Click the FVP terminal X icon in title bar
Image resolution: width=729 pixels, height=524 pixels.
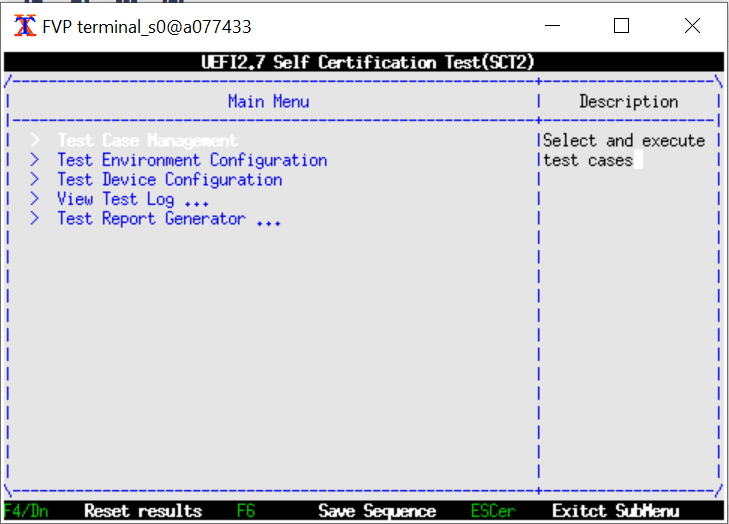[x=25, y=26]
